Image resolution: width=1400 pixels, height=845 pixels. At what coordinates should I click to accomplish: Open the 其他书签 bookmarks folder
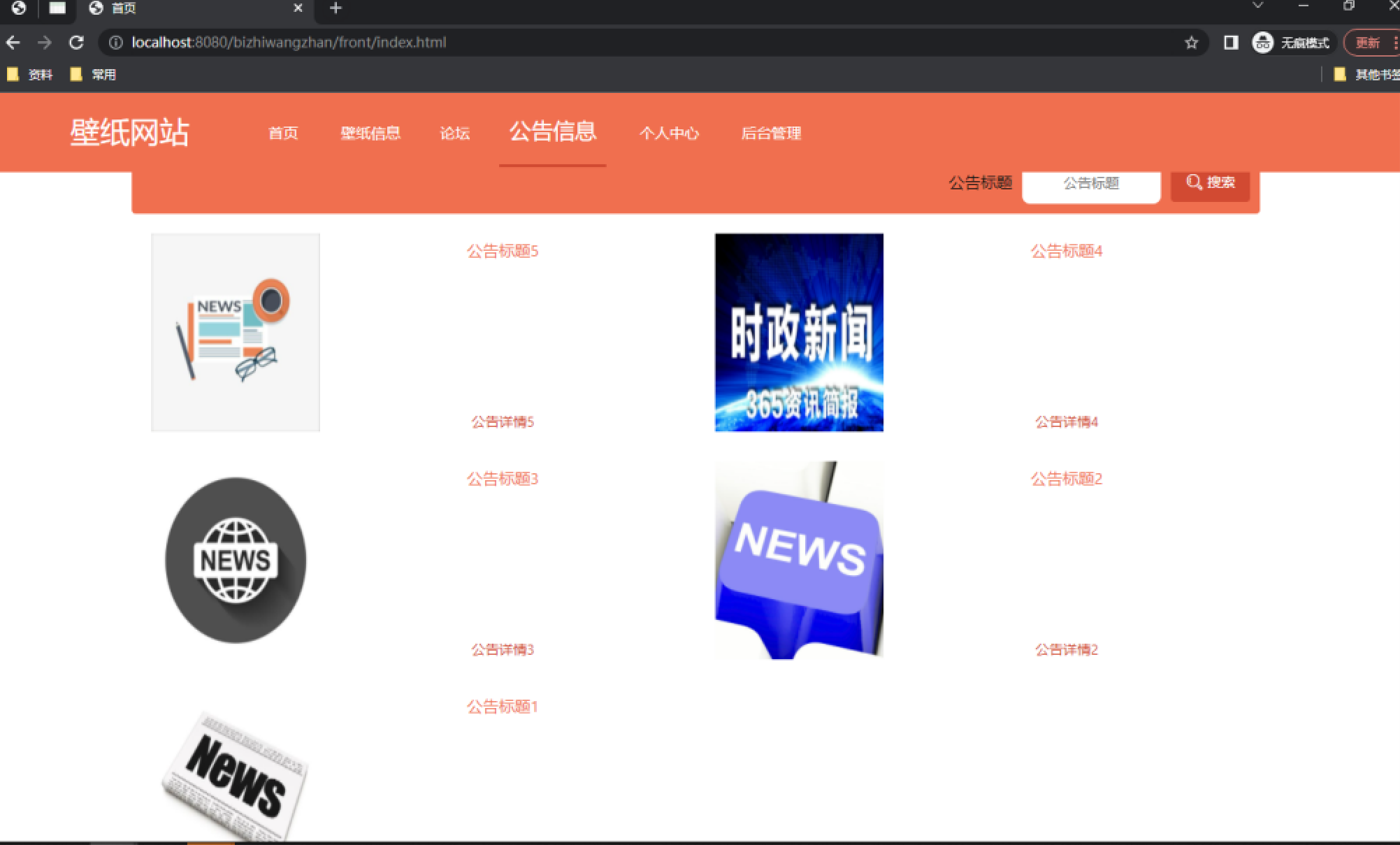[x=1366, y=74]
